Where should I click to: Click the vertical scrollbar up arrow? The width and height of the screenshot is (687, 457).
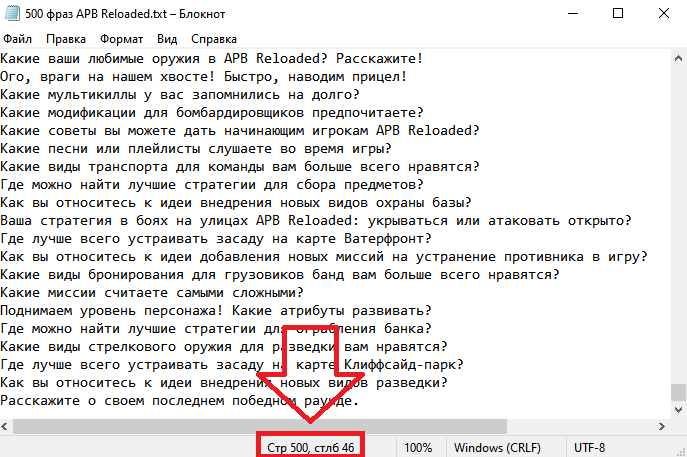click(678, 58)
